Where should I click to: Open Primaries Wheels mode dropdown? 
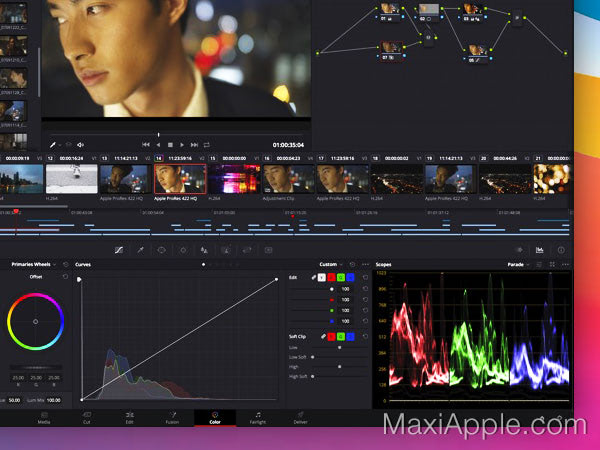coord(34,264)
